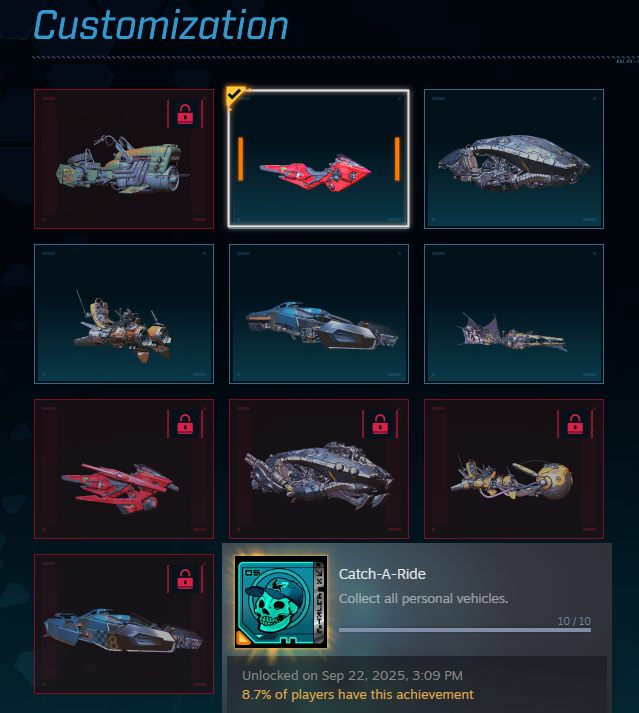Choose the gray armored shell vehicle

(513, 159)
